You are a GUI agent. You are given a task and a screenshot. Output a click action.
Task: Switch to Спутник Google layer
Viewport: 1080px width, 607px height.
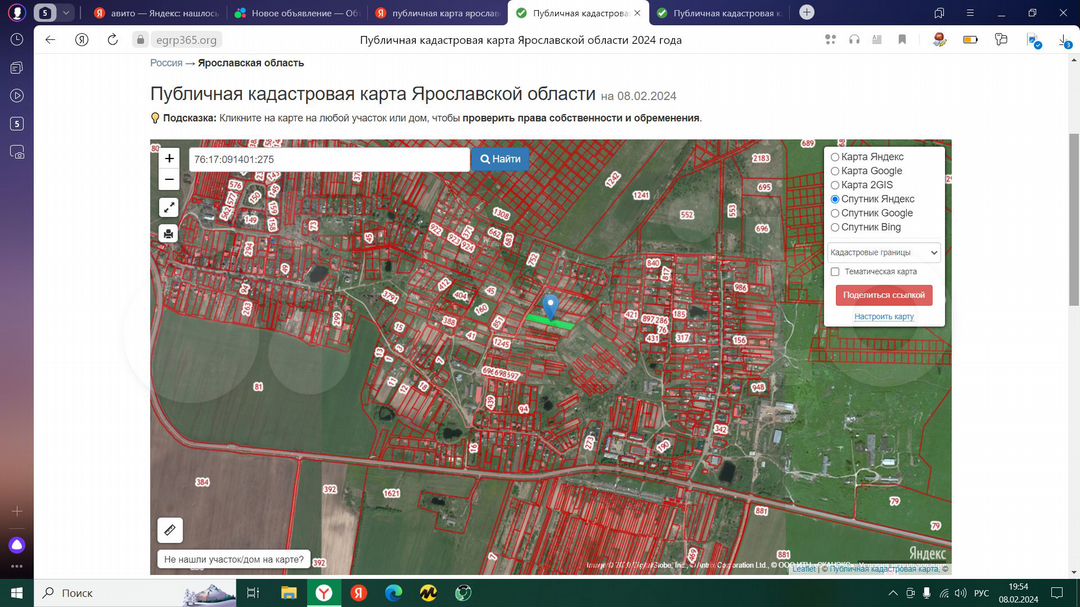click(835, 213)
